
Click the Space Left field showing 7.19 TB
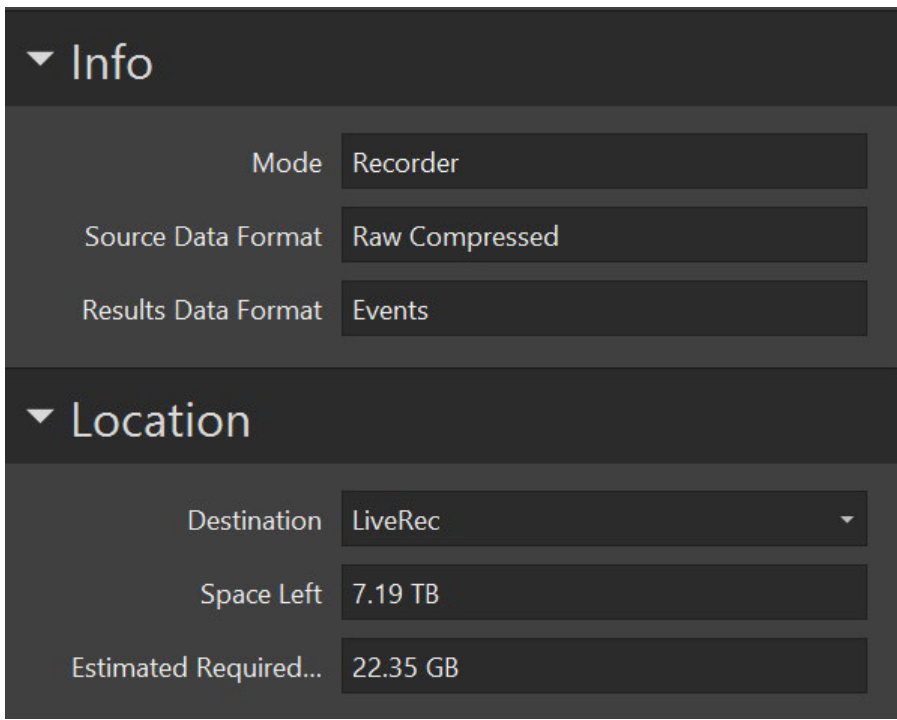click(x=604, y=592)
